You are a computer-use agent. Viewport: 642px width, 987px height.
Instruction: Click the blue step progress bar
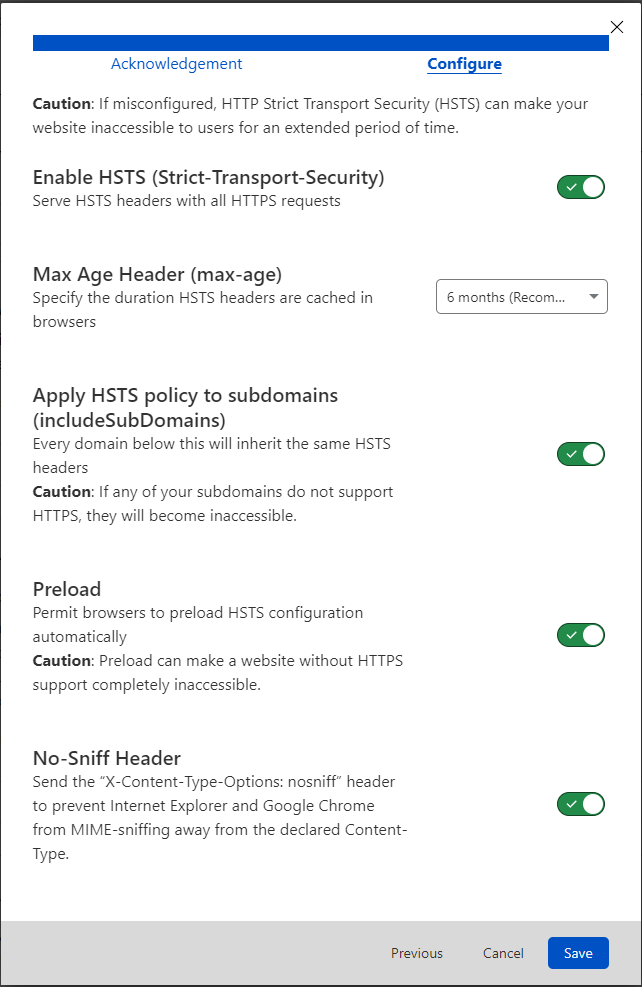pos(320,43)
